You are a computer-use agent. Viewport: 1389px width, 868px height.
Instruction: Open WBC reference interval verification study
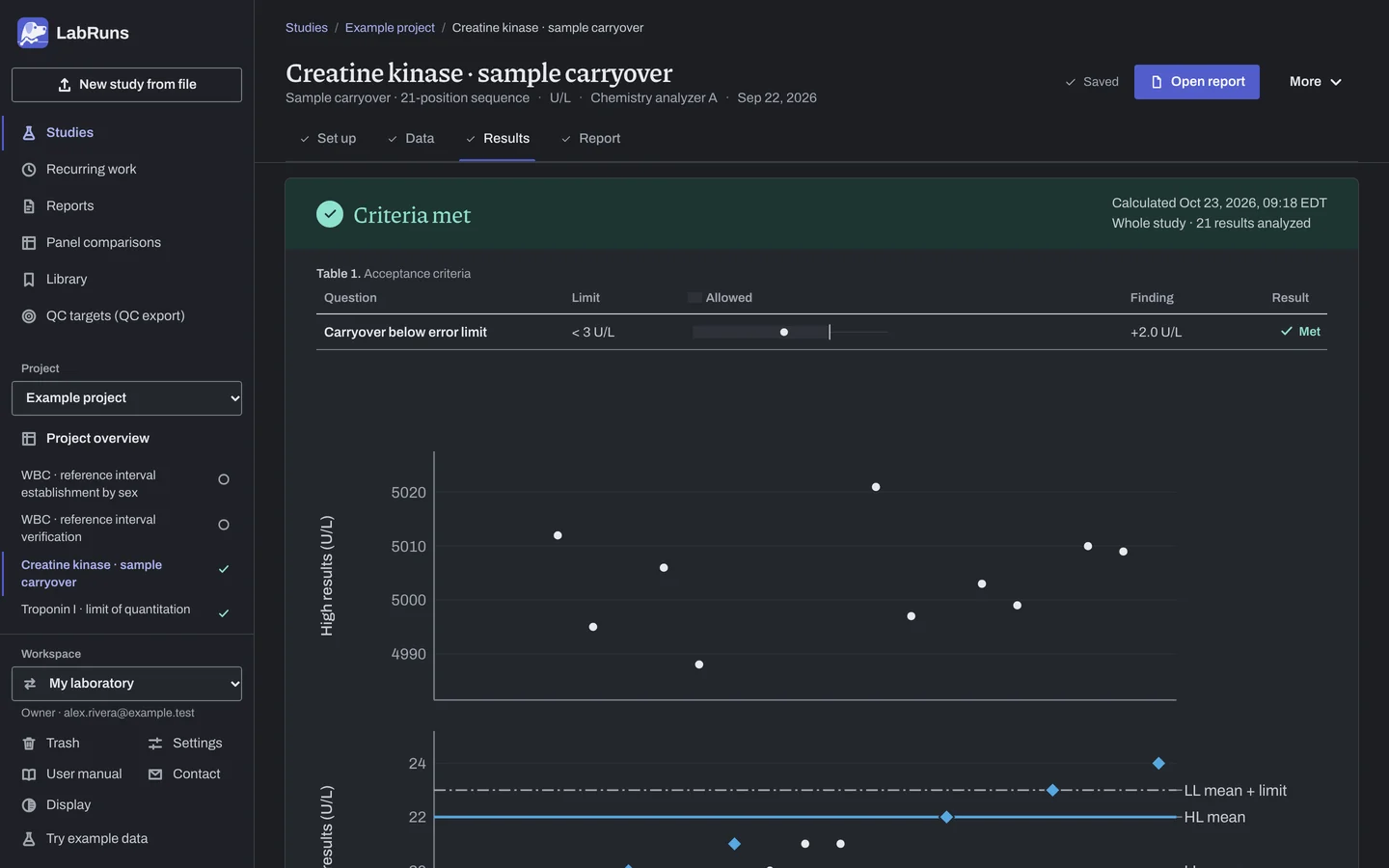click(x=126, y=529)
